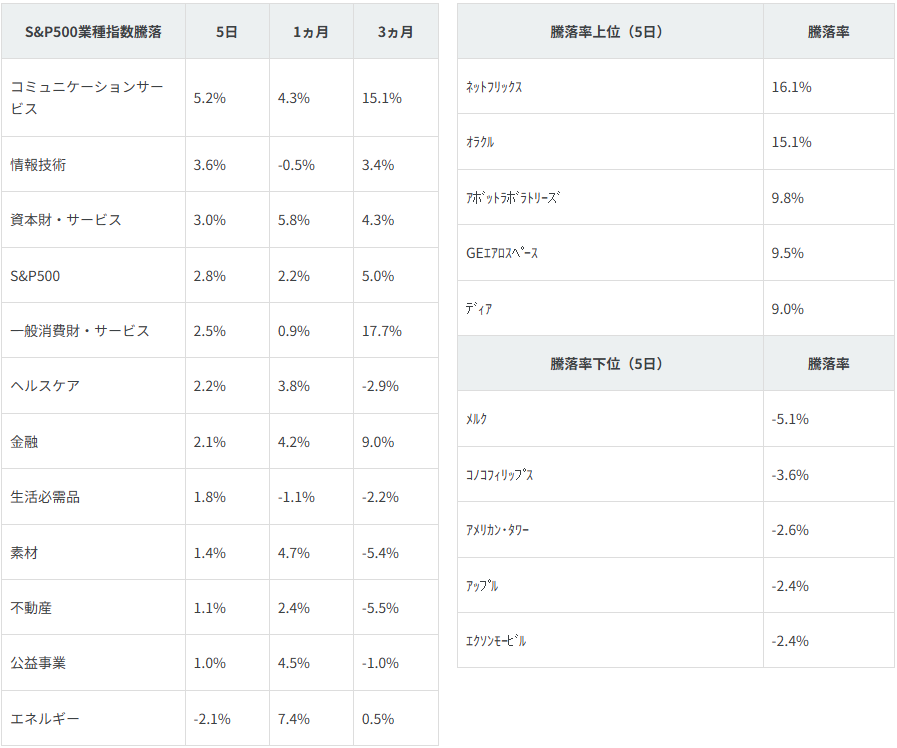Select オラクル in the top gainers table
Screen dimensions: 897x748
click(480, 142)
